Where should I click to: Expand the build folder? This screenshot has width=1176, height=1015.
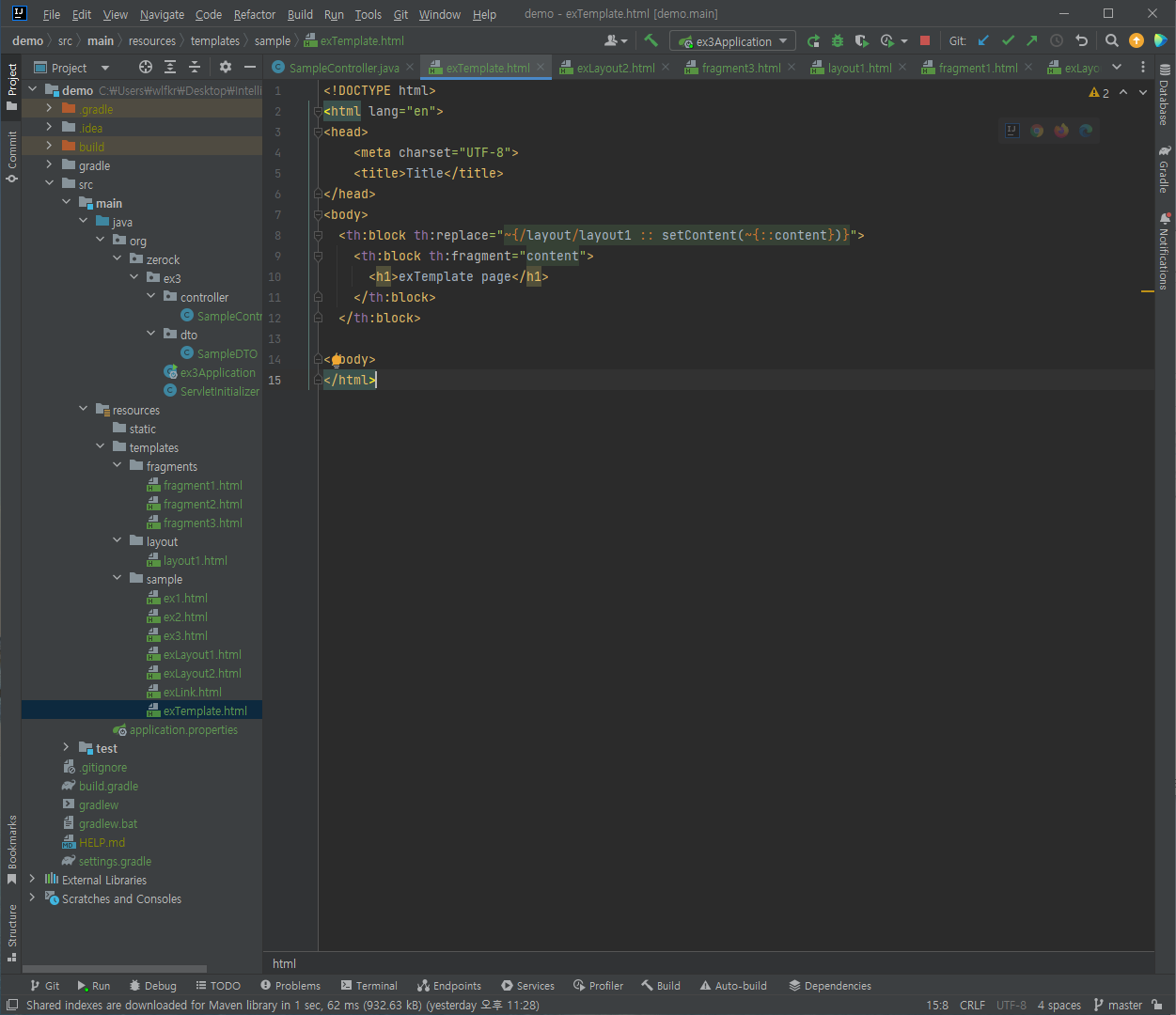point(50,146)
